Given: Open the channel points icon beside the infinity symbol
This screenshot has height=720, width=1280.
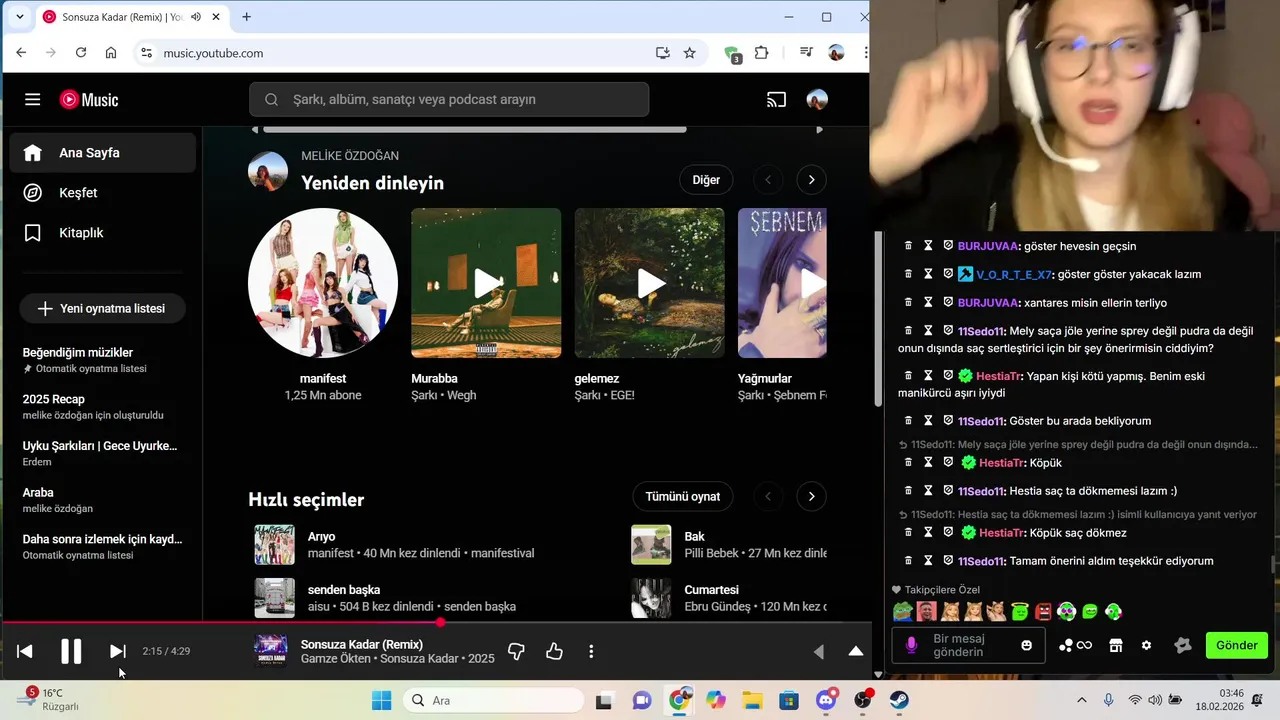Looking at the screenshot, I should click(1066, 645).
